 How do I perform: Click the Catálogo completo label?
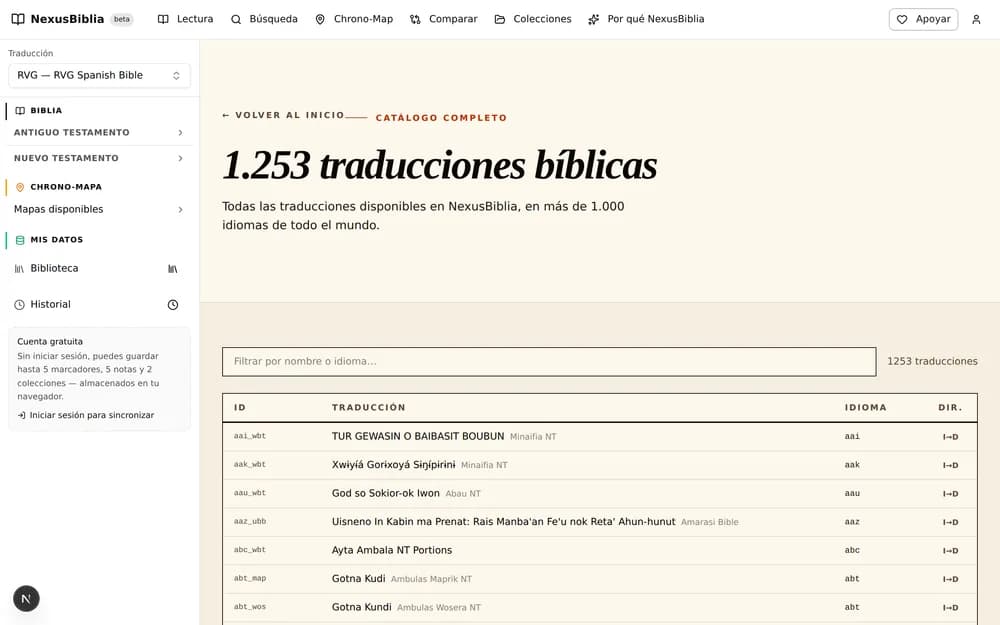(x=441, y=118)
